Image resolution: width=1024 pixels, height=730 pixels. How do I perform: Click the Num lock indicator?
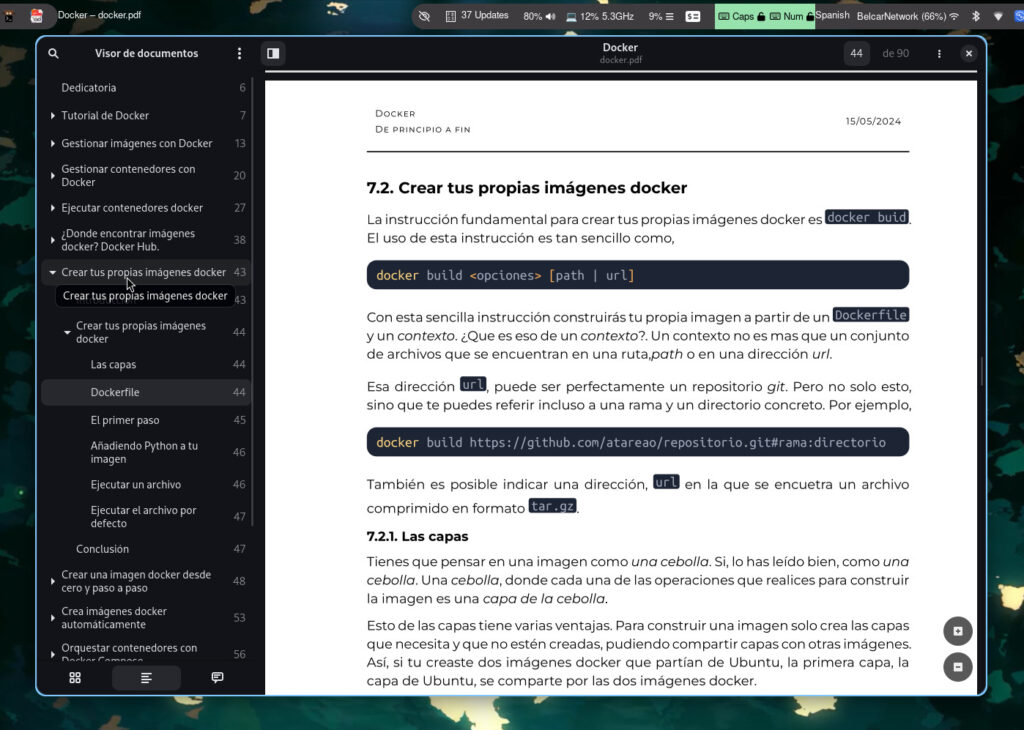(x=791, y=16)
